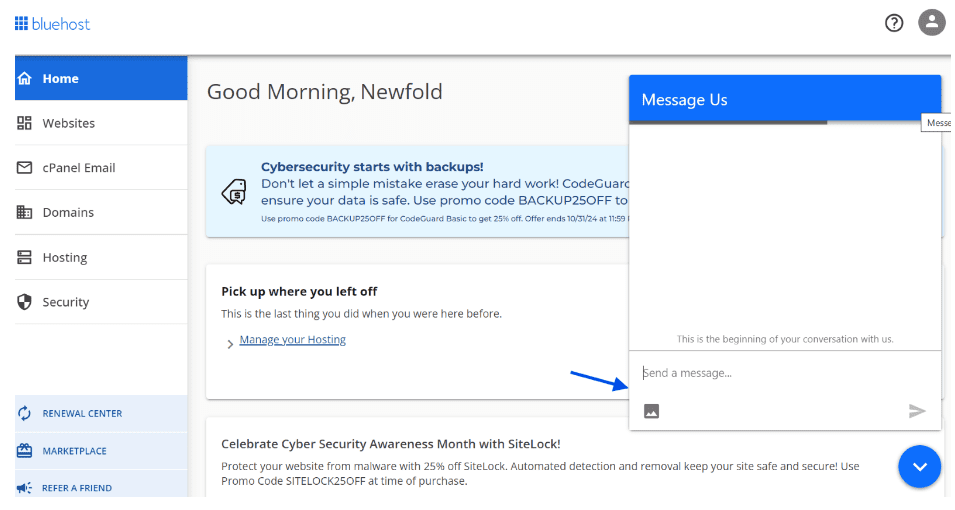This screenshot has width=955, height=510.
Task: Open the Domains sidebar item
Action: coord(101,212)
